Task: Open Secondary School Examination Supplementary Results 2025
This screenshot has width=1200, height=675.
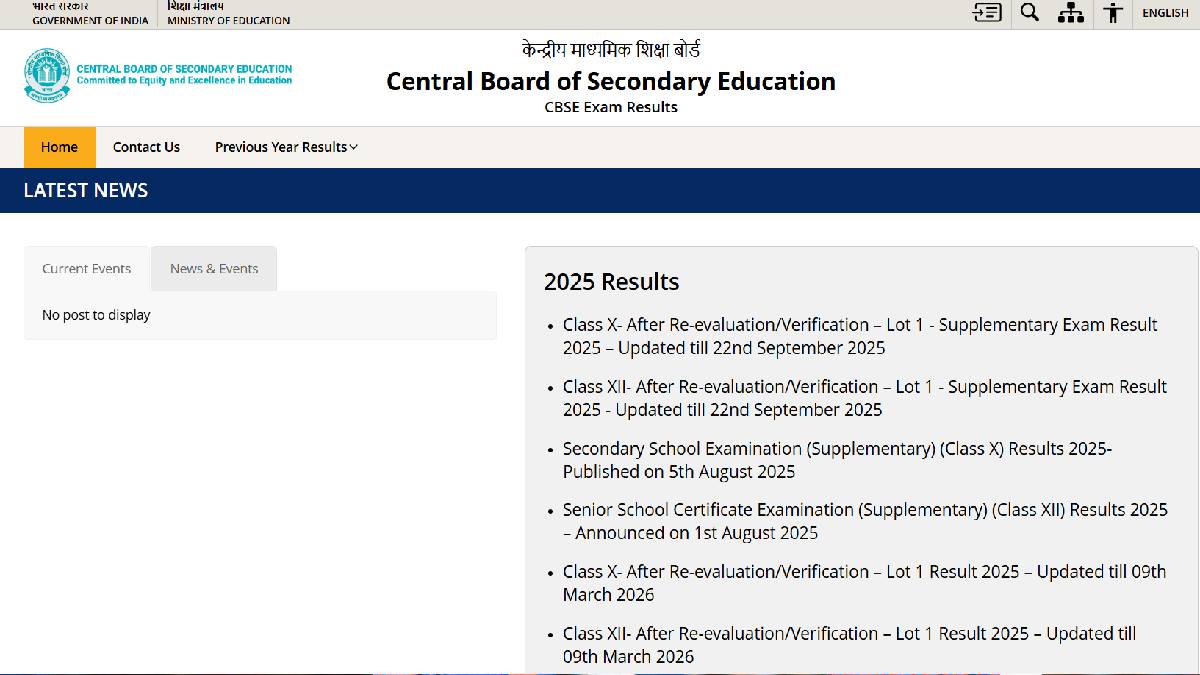Action: coord(836,460)
